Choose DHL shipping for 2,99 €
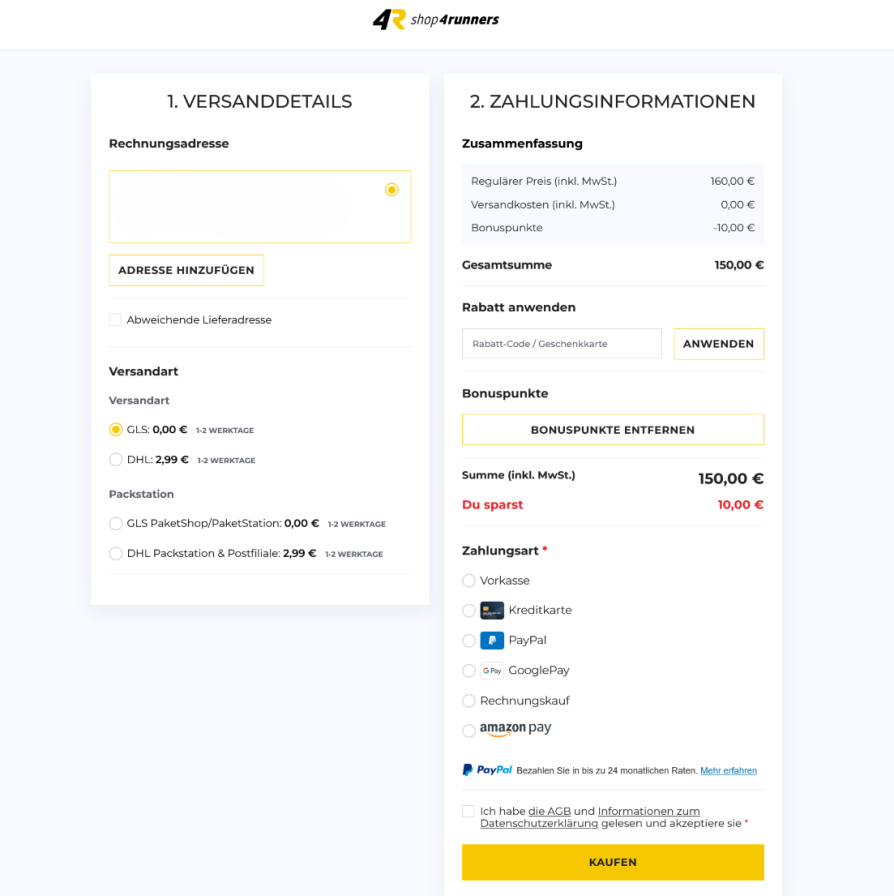The image size is (894, 896). pos(115,459)
